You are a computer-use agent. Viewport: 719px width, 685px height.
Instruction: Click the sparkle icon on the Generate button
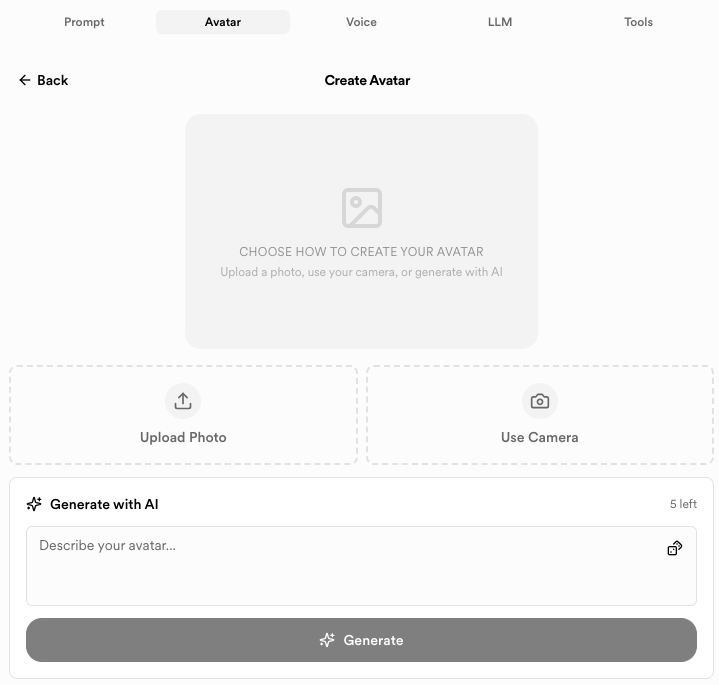327,640
